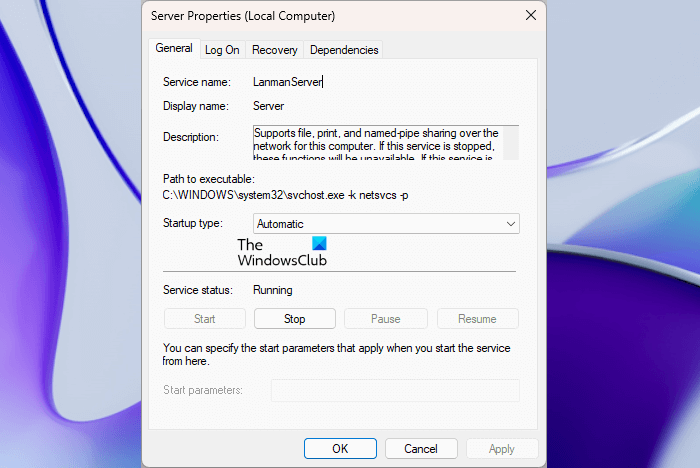The height and width of the screenshot is (468, 700).
Task: Click the Pause service button
Action: 385,319
